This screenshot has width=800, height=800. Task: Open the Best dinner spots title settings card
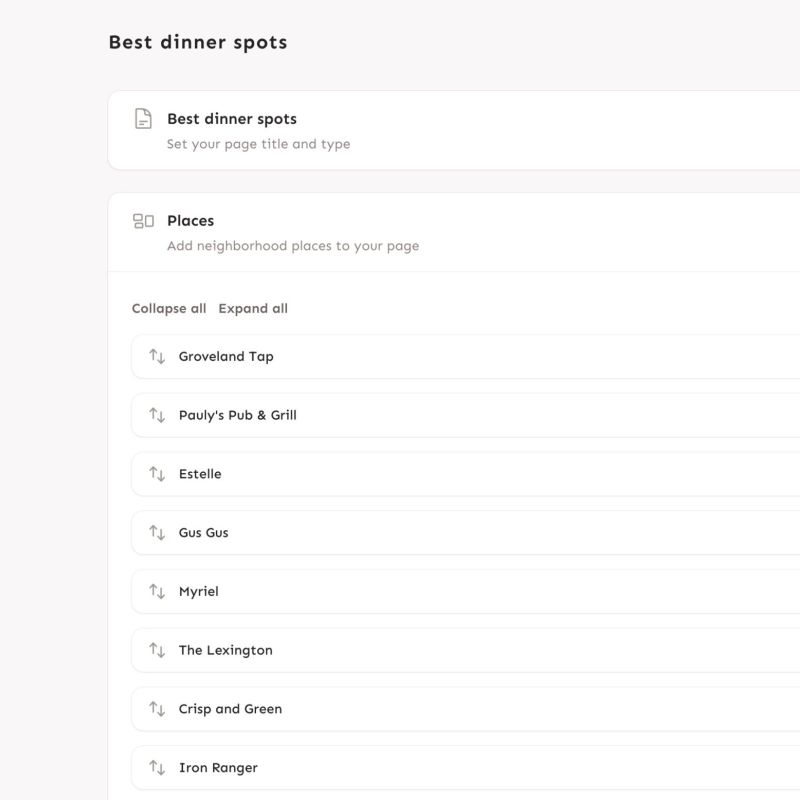click(454, 130)
